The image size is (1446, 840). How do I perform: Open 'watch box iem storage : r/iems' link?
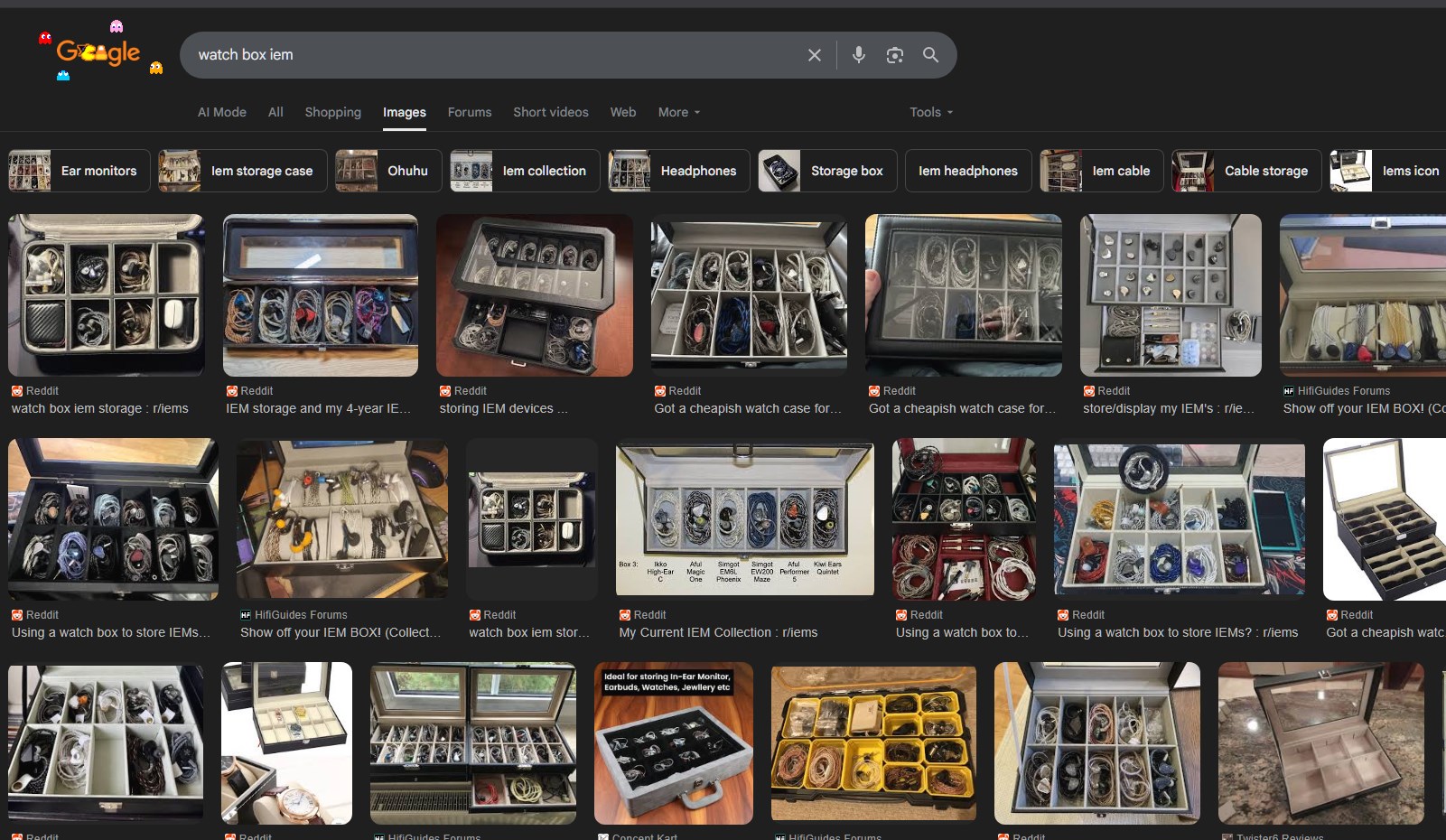100,408
